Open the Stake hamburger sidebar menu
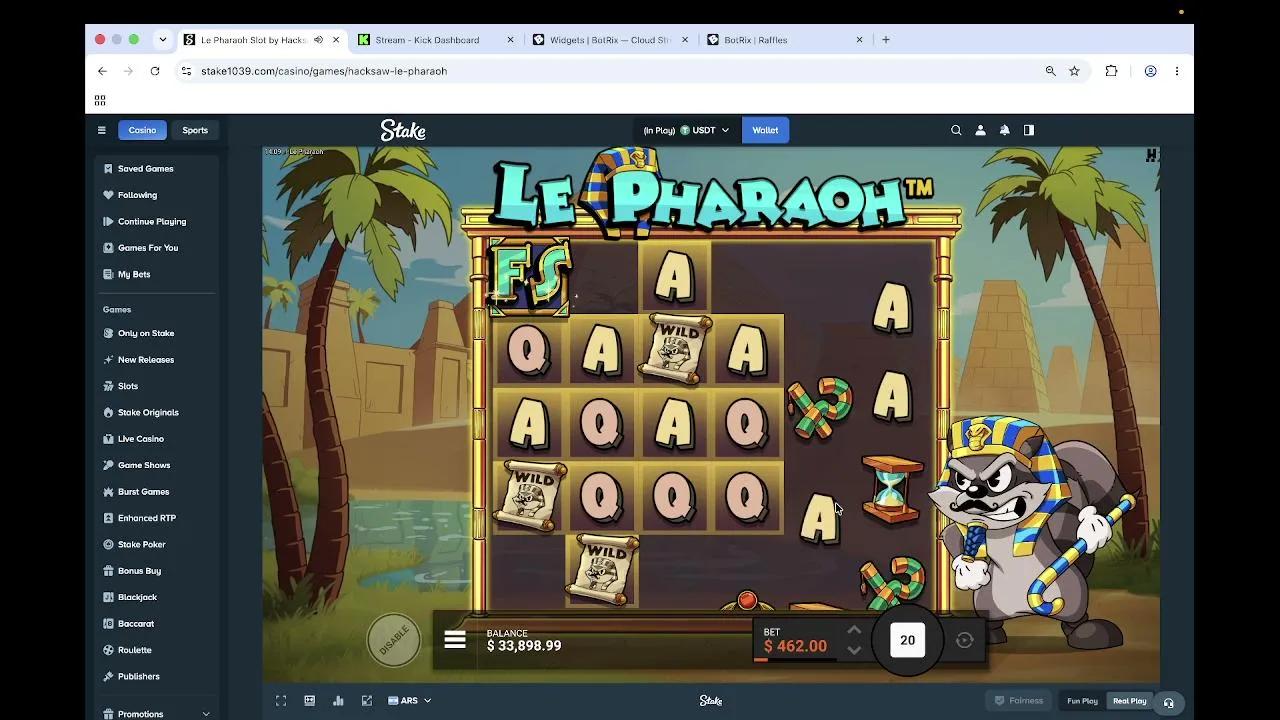 click(101, 130)
